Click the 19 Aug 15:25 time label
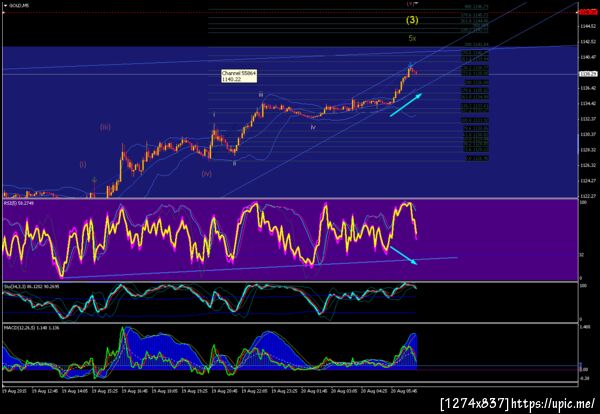 [x=105, y=391]
